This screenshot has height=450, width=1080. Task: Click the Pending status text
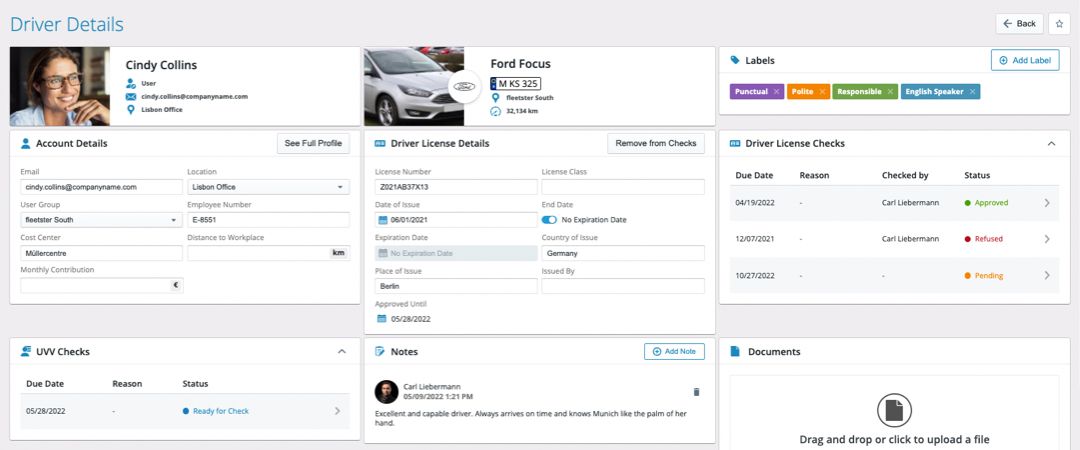click(988, 276)
